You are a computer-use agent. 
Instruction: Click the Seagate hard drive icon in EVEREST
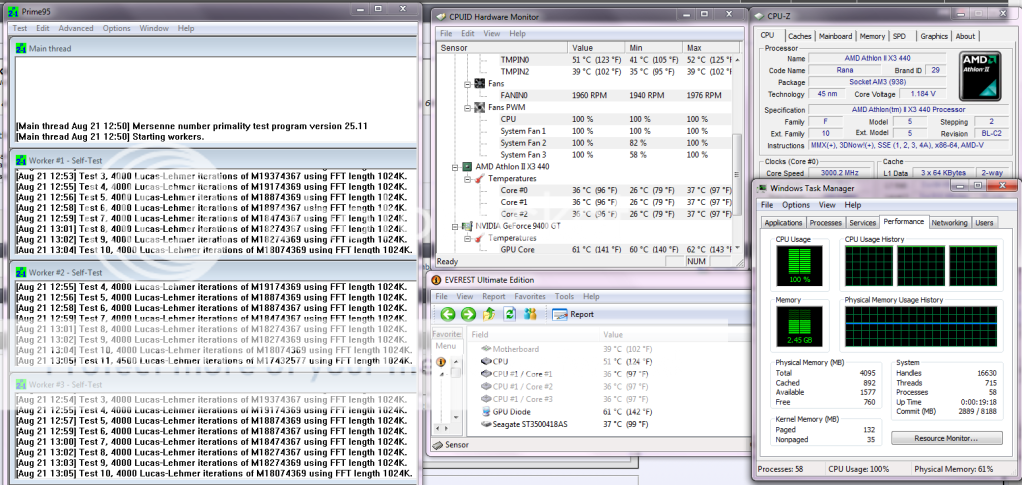[x=486, y=424]
